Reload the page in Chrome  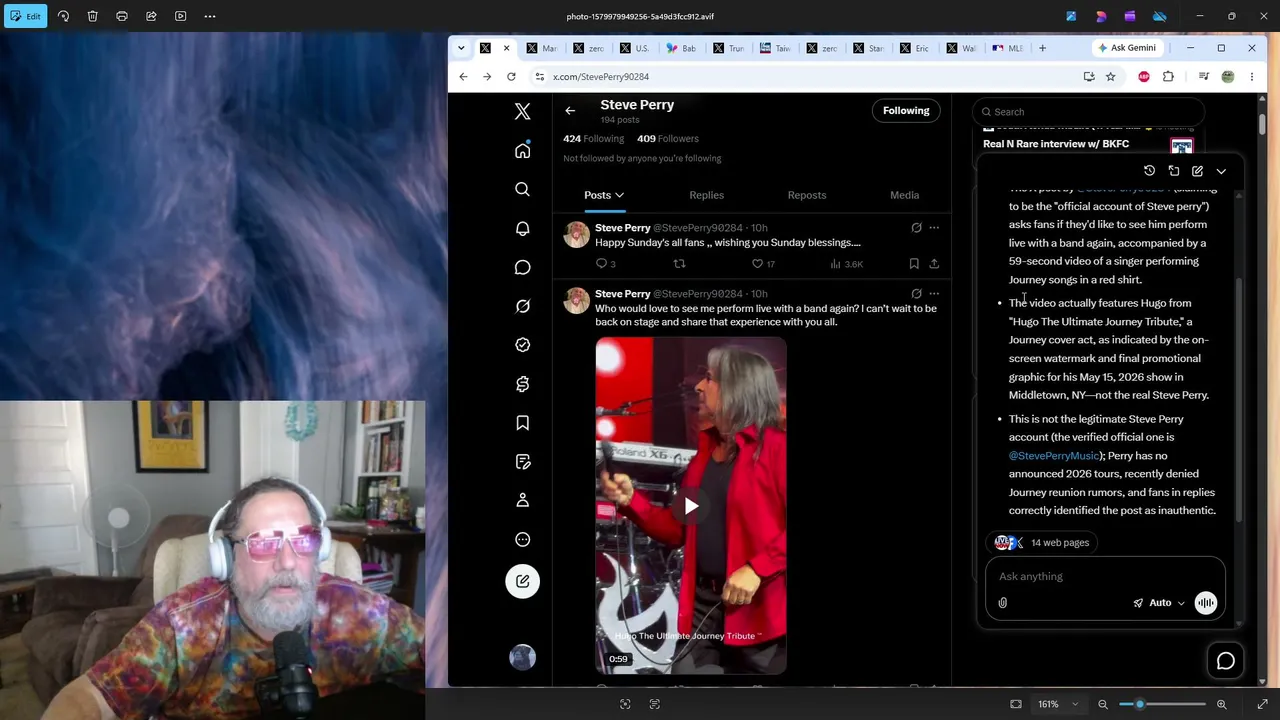511,77
